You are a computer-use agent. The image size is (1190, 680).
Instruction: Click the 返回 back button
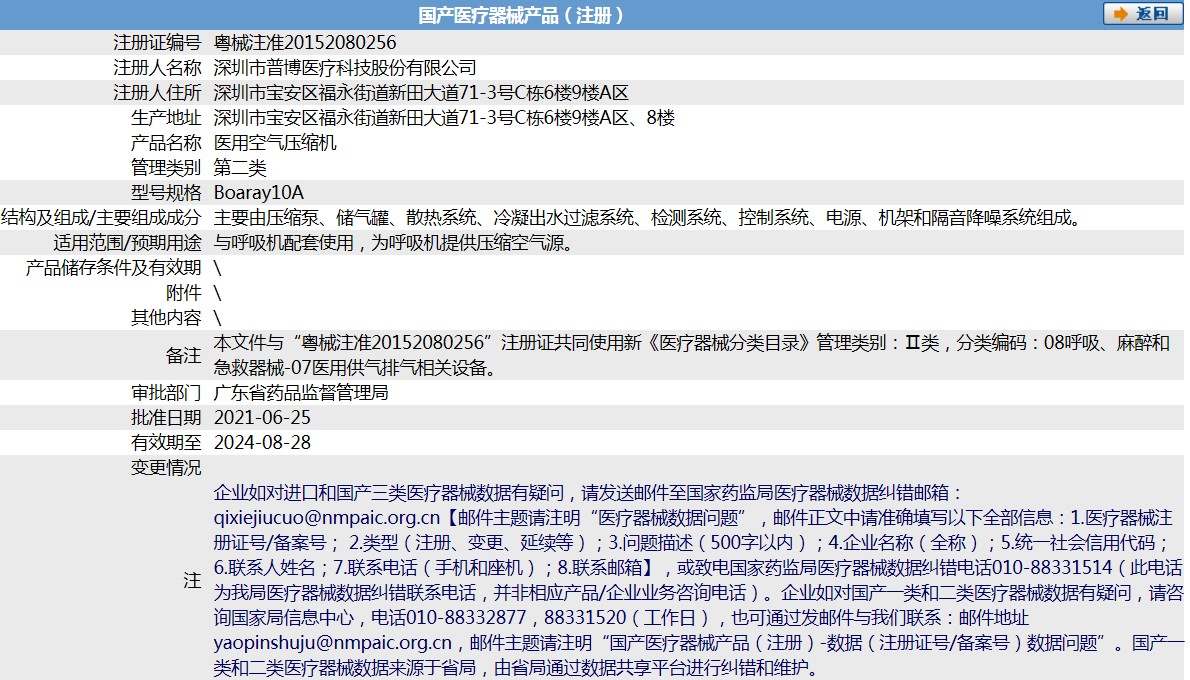tap(1142, 14)
